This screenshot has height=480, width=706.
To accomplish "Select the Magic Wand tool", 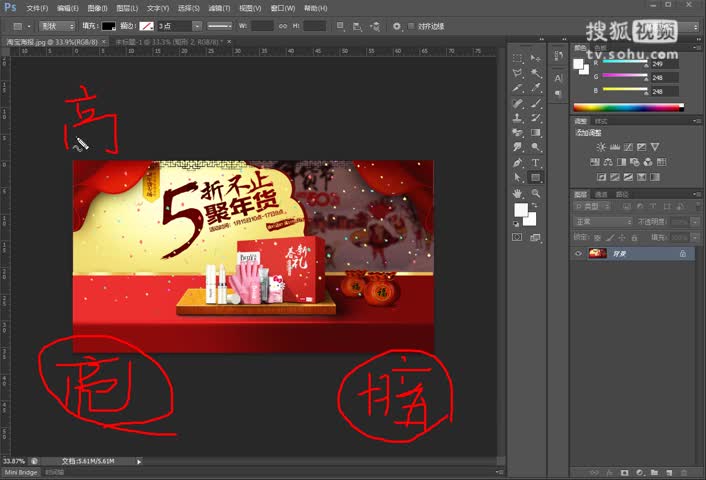I will coord(535,73).
